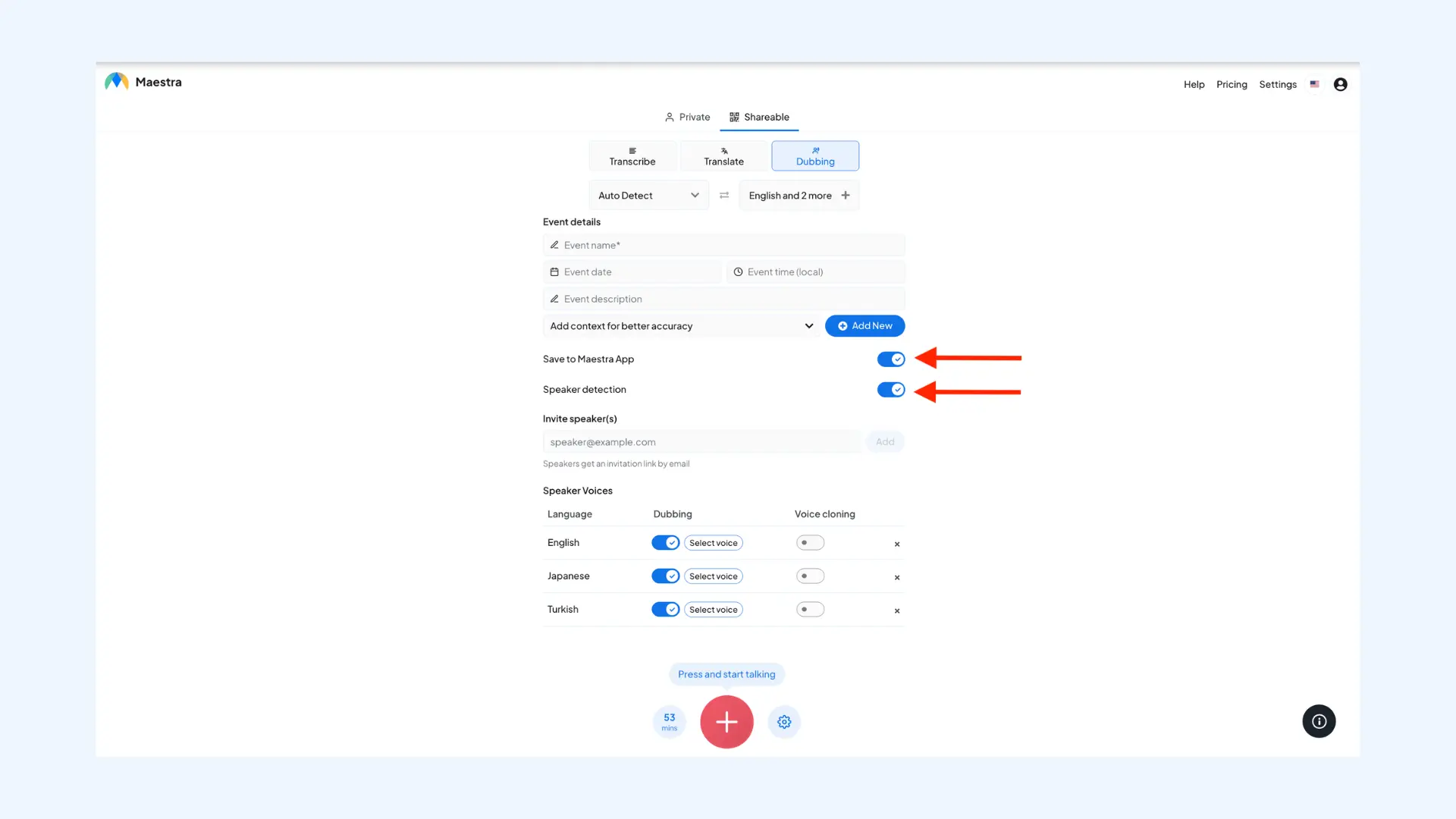The image size is (1456, 819).
Task: Disable Save to Maestra App
Action: point(891,359)
